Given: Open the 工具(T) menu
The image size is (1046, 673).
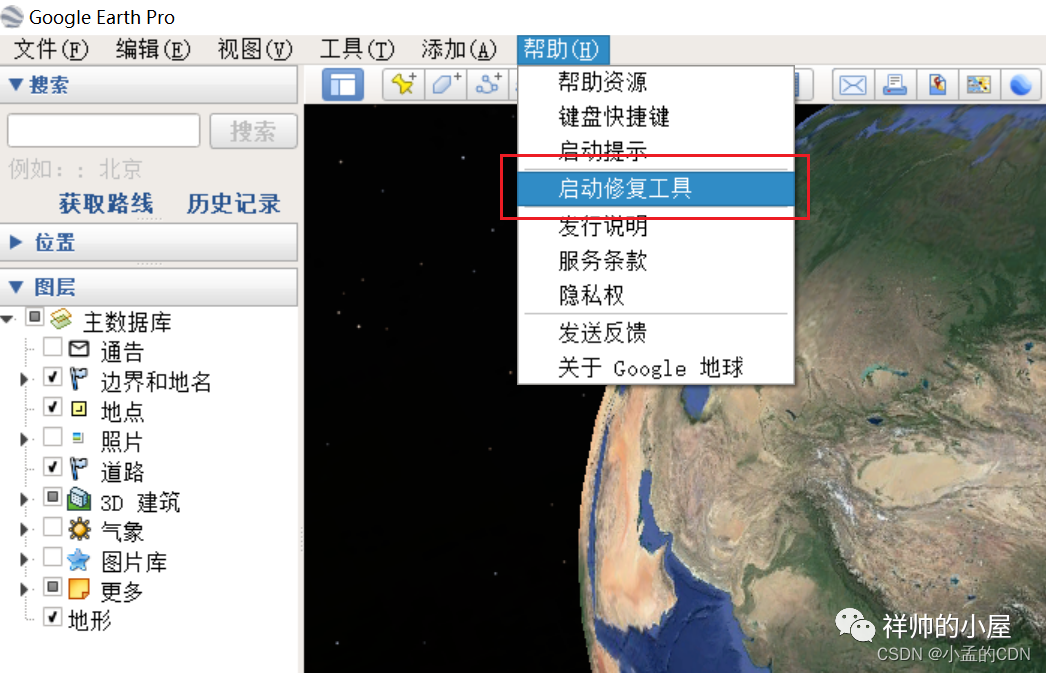Looking at the screenshot, I should click(x=356, y=49).
